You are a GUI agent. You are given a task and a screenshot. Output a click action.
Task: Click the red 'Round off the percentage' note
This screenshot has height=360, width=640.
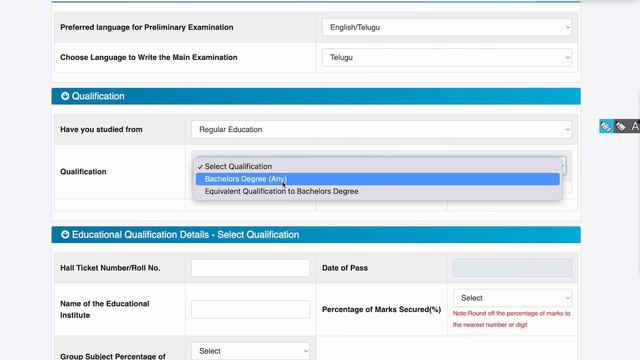tap(511, 319)
